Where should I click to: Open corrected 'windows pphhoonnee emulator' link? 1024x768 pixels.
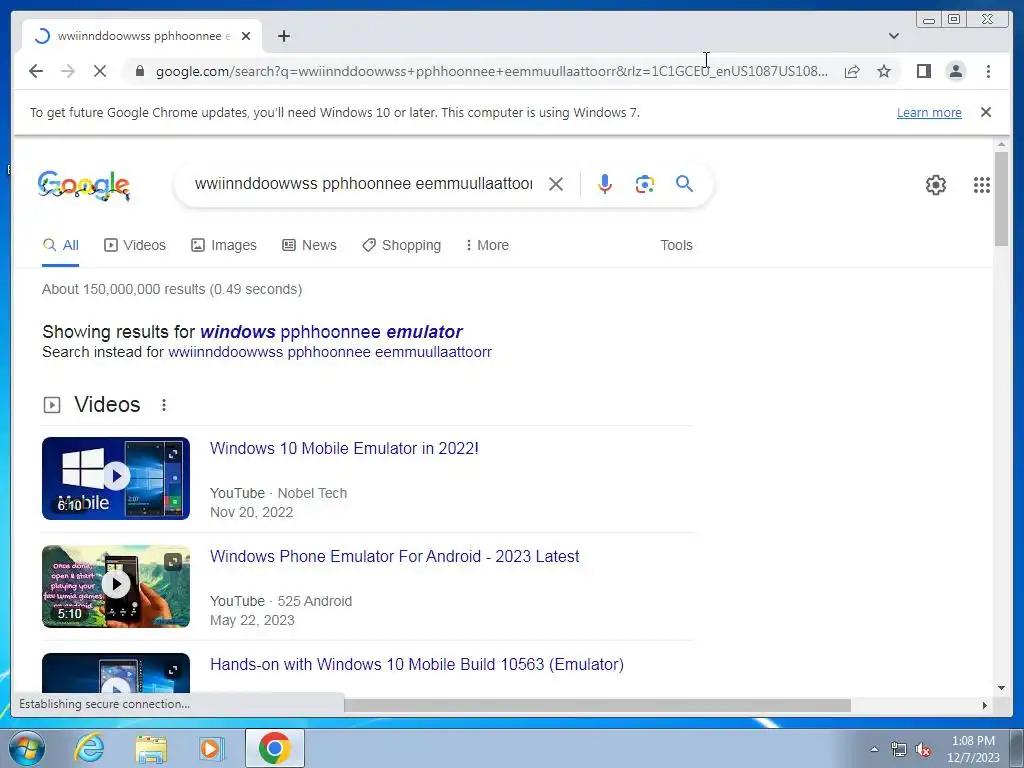click(331, 332)
